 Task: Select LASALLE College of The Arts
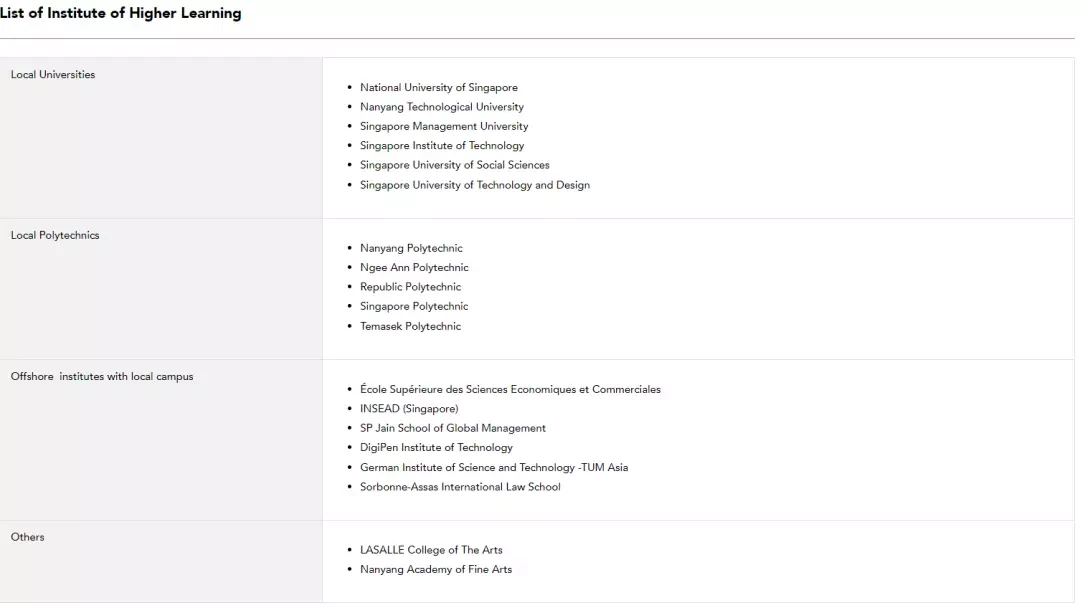[x=431, y=549]
